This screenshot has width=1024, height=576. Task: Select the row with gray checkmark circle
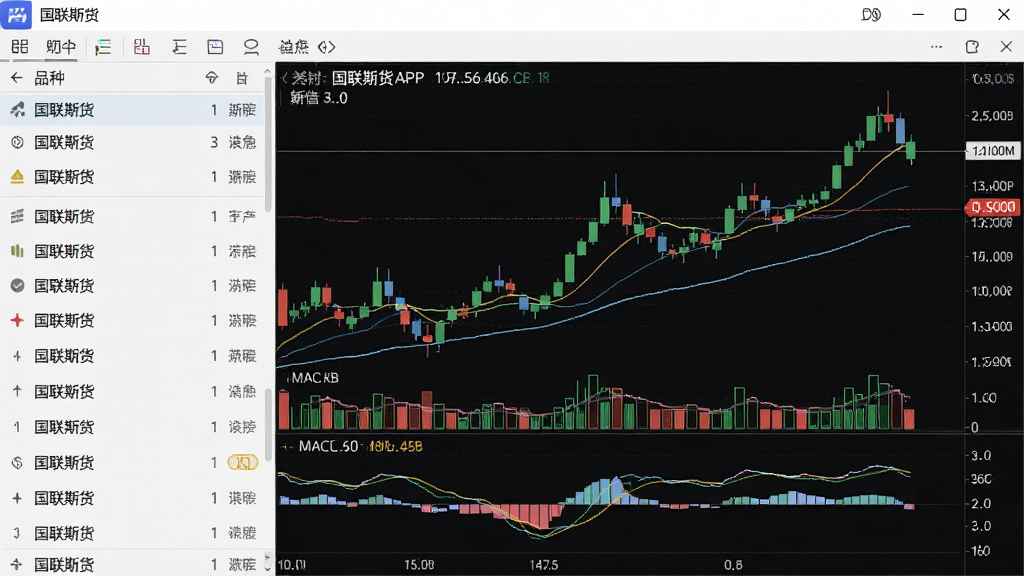133,285
